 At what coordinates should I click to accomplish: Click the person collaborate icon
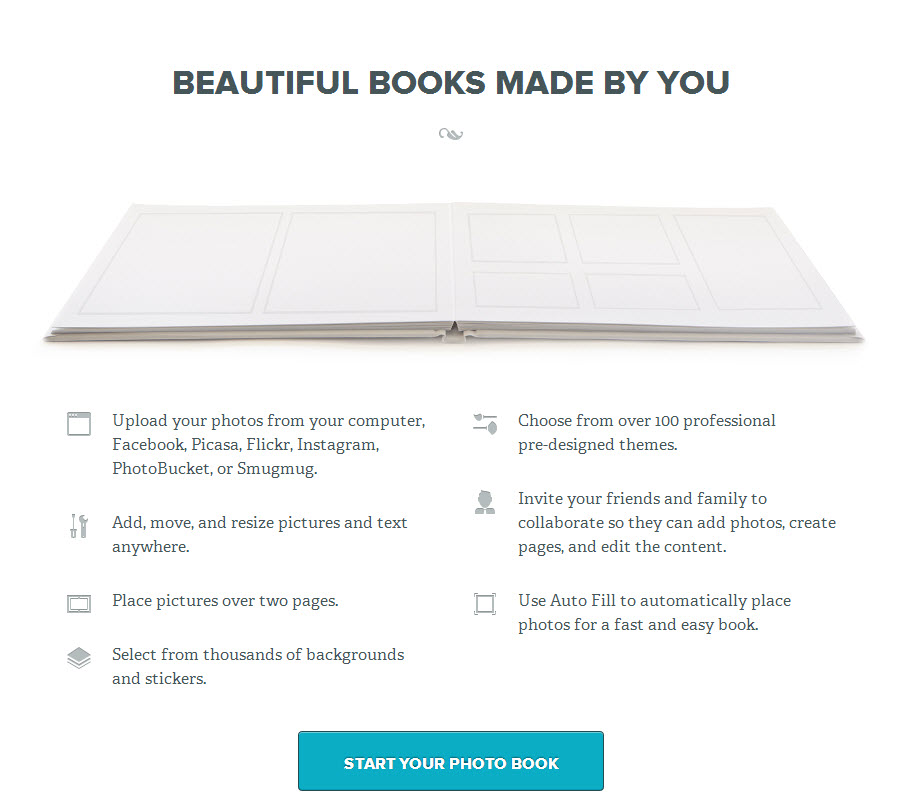pyautogui.click(x=485, y=502)
